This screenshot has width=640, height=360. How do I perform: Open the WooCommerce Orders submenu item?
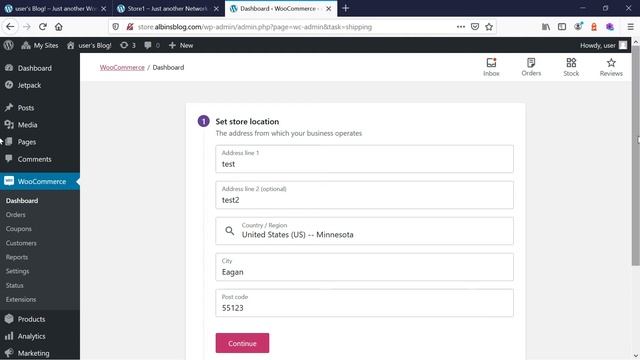coord(16,215)
